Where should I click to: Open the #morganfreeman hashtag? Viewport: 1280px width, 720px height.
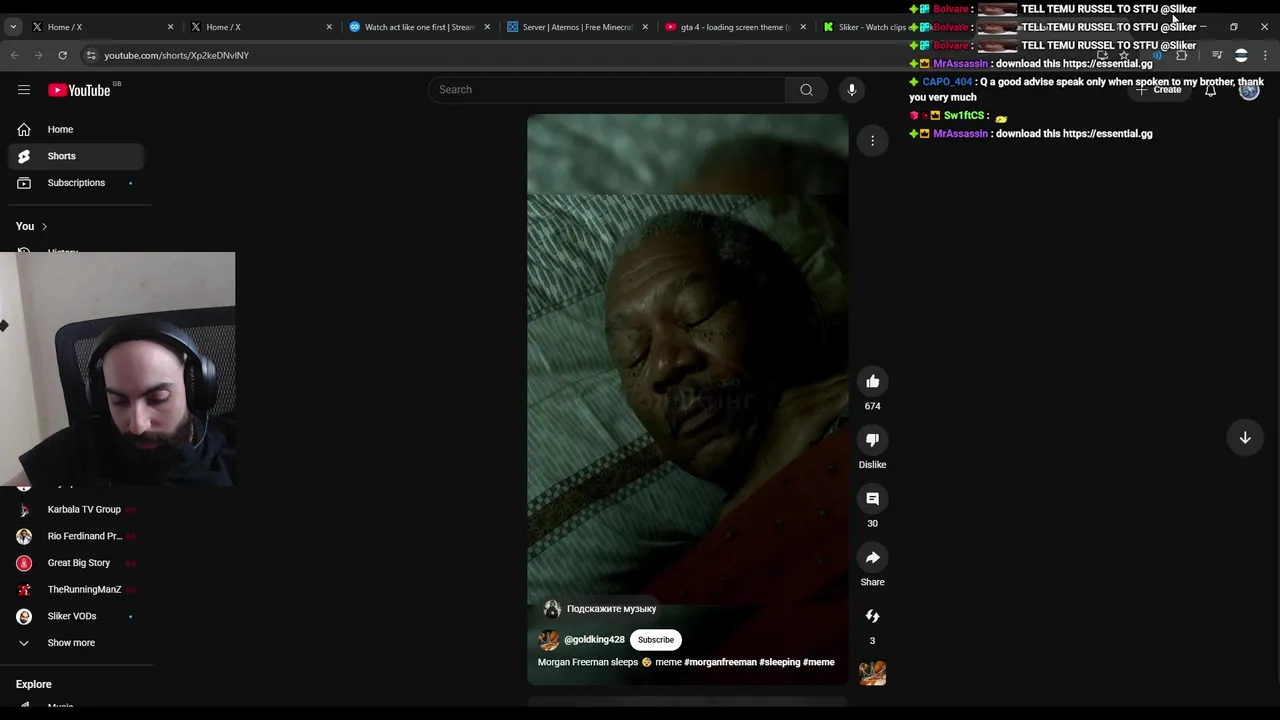point(720,662)
